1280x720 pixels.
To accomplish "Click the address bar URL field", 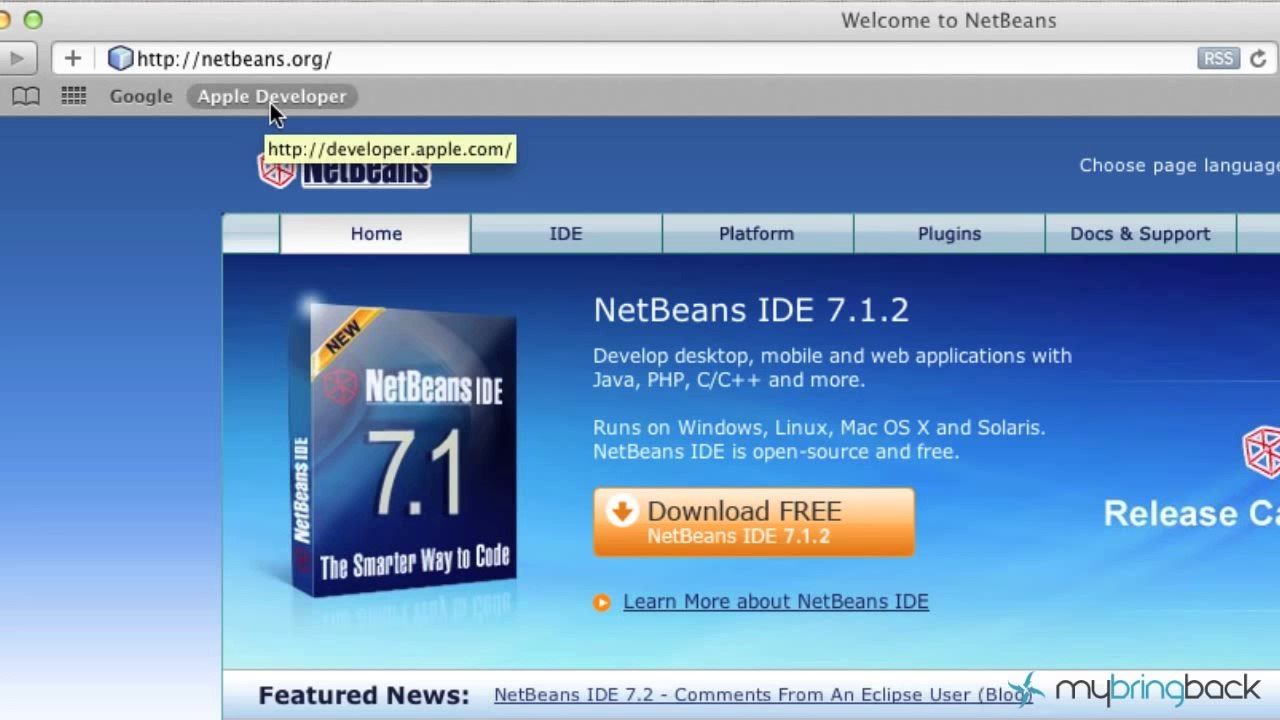I will coord(665,59).
